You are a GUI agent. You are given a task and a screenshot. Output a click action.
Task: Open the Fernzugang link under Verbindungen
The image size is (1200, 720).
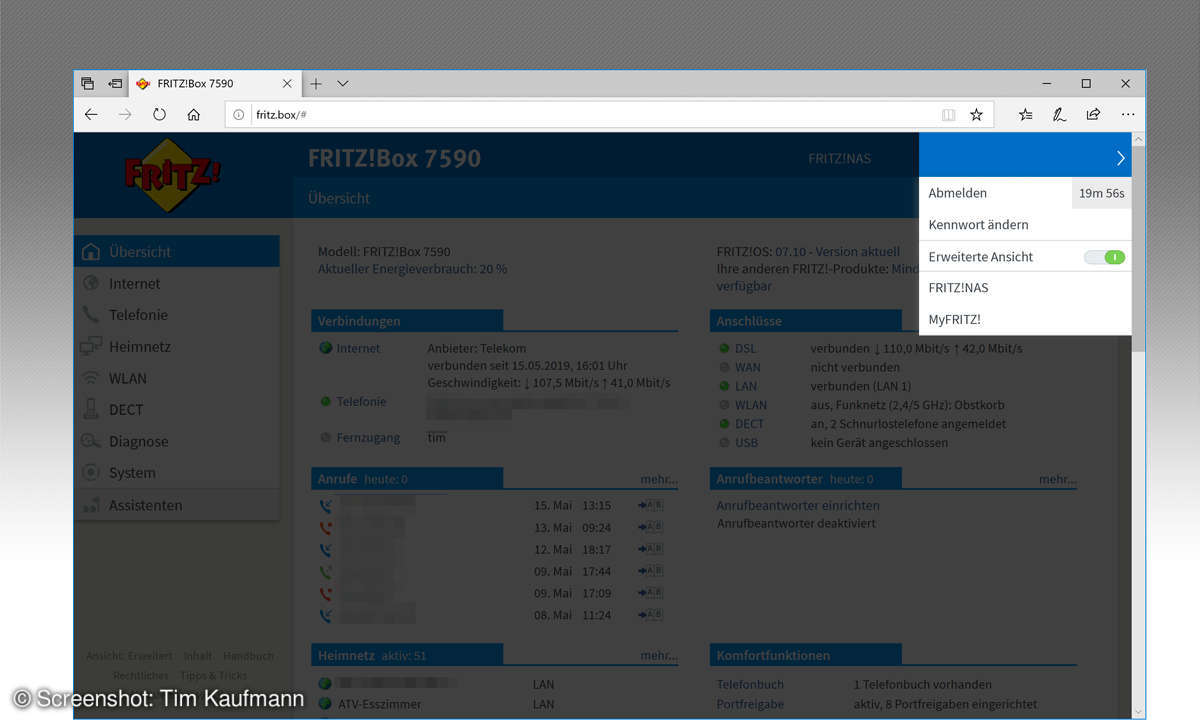[x=368, y=437]
